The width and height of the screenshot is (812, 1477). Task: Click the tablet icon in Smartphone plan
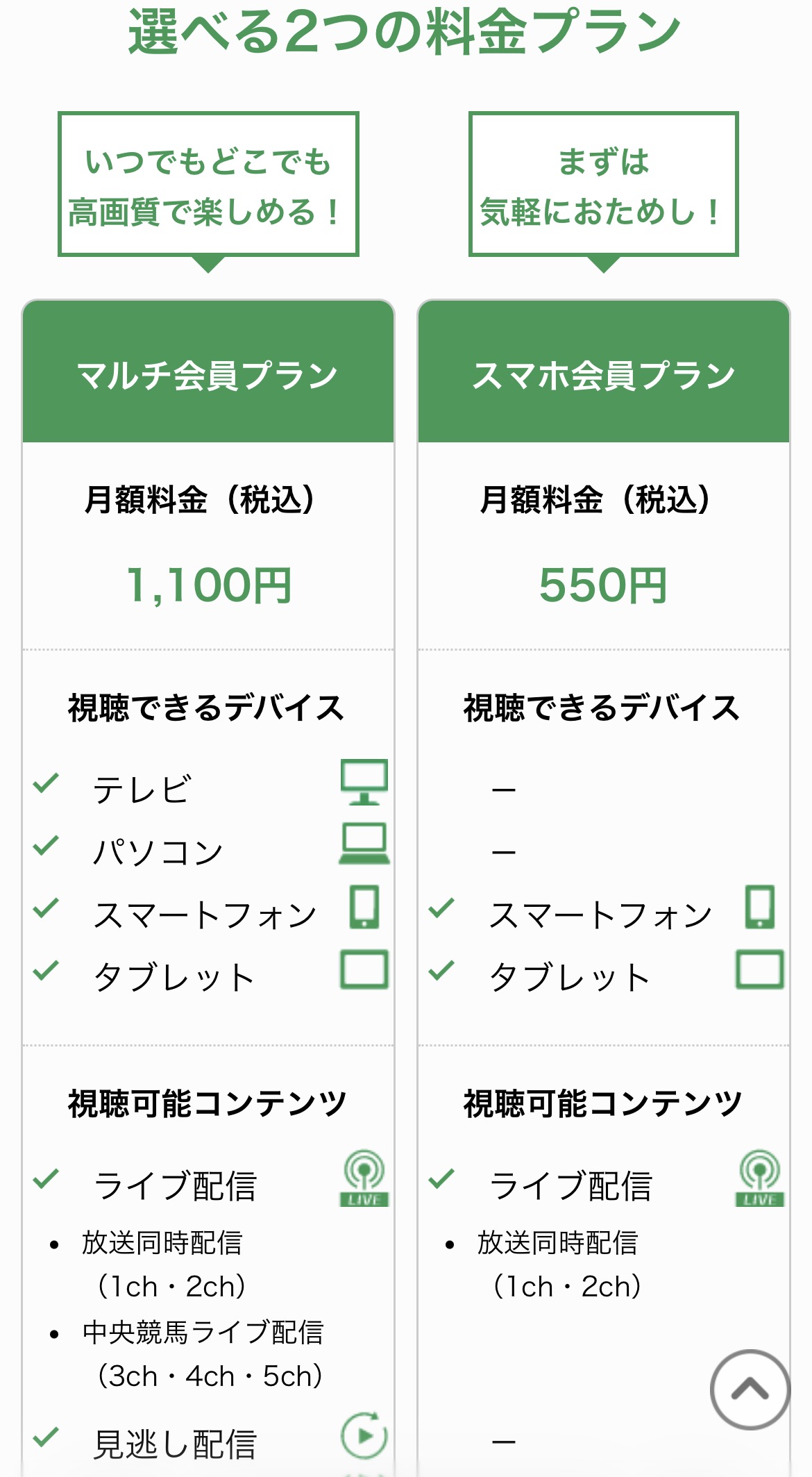click(x=760, y=969)
